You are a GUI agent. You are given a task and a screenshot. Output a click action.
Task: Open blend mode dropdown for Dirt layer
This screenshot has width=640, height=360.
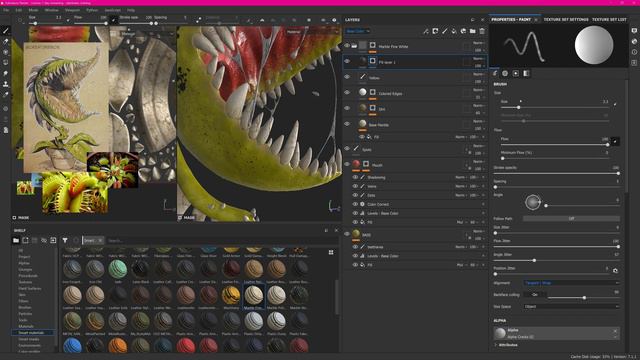(479, 105)
